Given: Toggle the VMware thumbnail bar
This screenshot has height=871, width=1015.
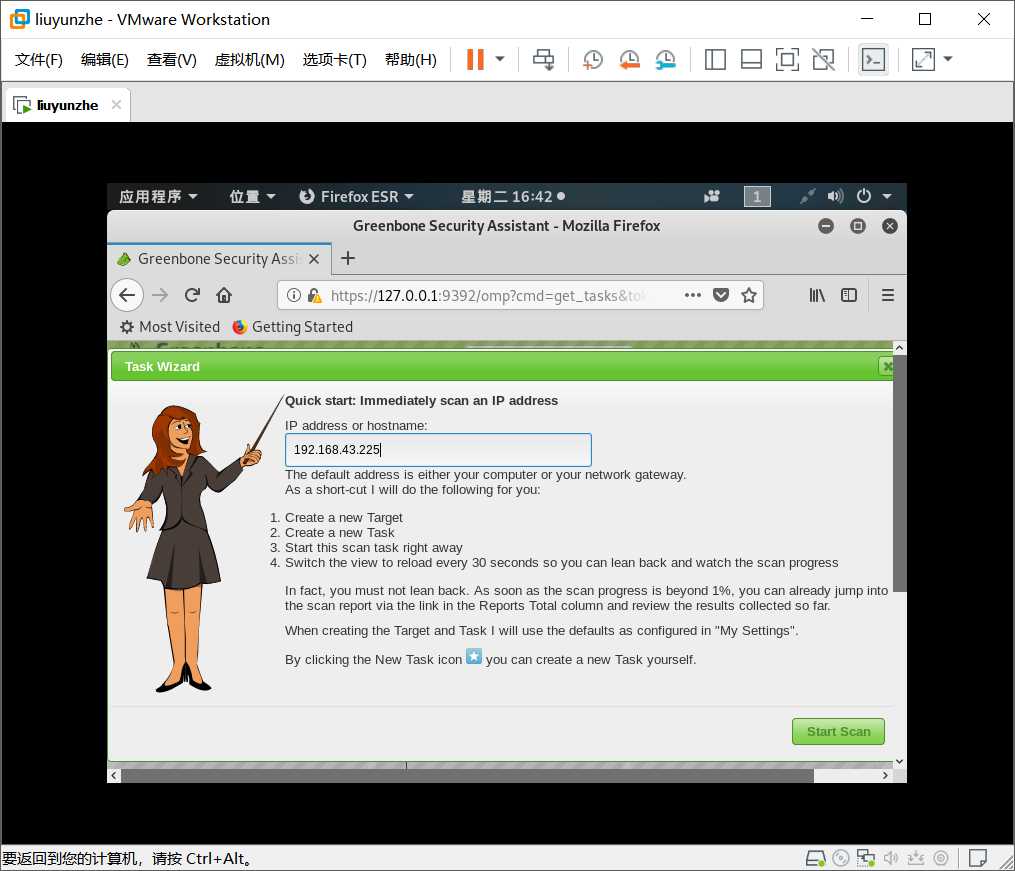Looking at the screenshot, I should pos(751,60).
